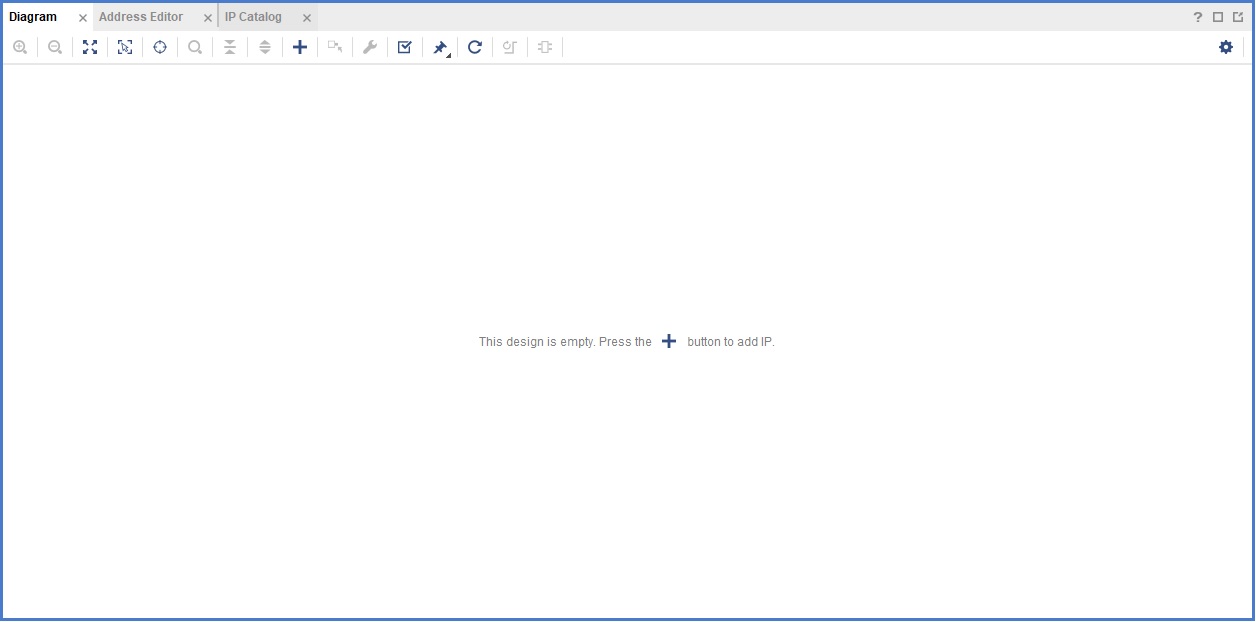Open the pin icon dropdown
This screenshot has height=622, width=1256.
coord(441,48)
